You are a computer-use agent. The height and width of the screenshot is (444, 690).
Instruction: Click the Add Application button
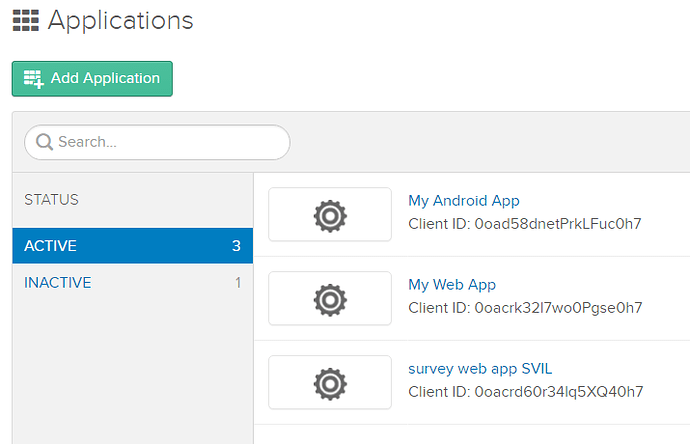pyautogui.click(x=92, y=79)
